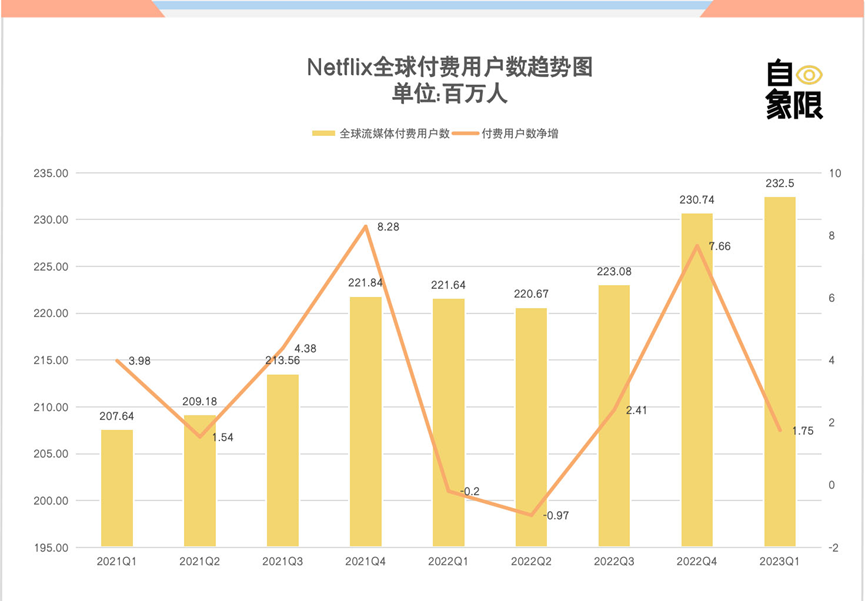
Task: Click the 235.00 left axis value
Action: [50, 173]
